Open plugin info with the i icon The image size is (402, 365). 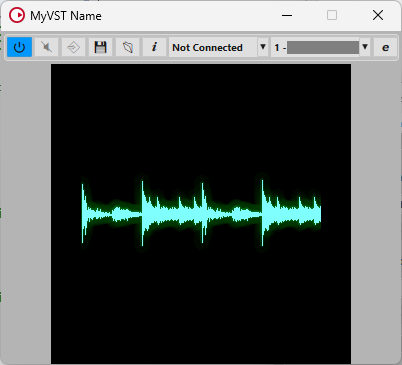point(154,47)
